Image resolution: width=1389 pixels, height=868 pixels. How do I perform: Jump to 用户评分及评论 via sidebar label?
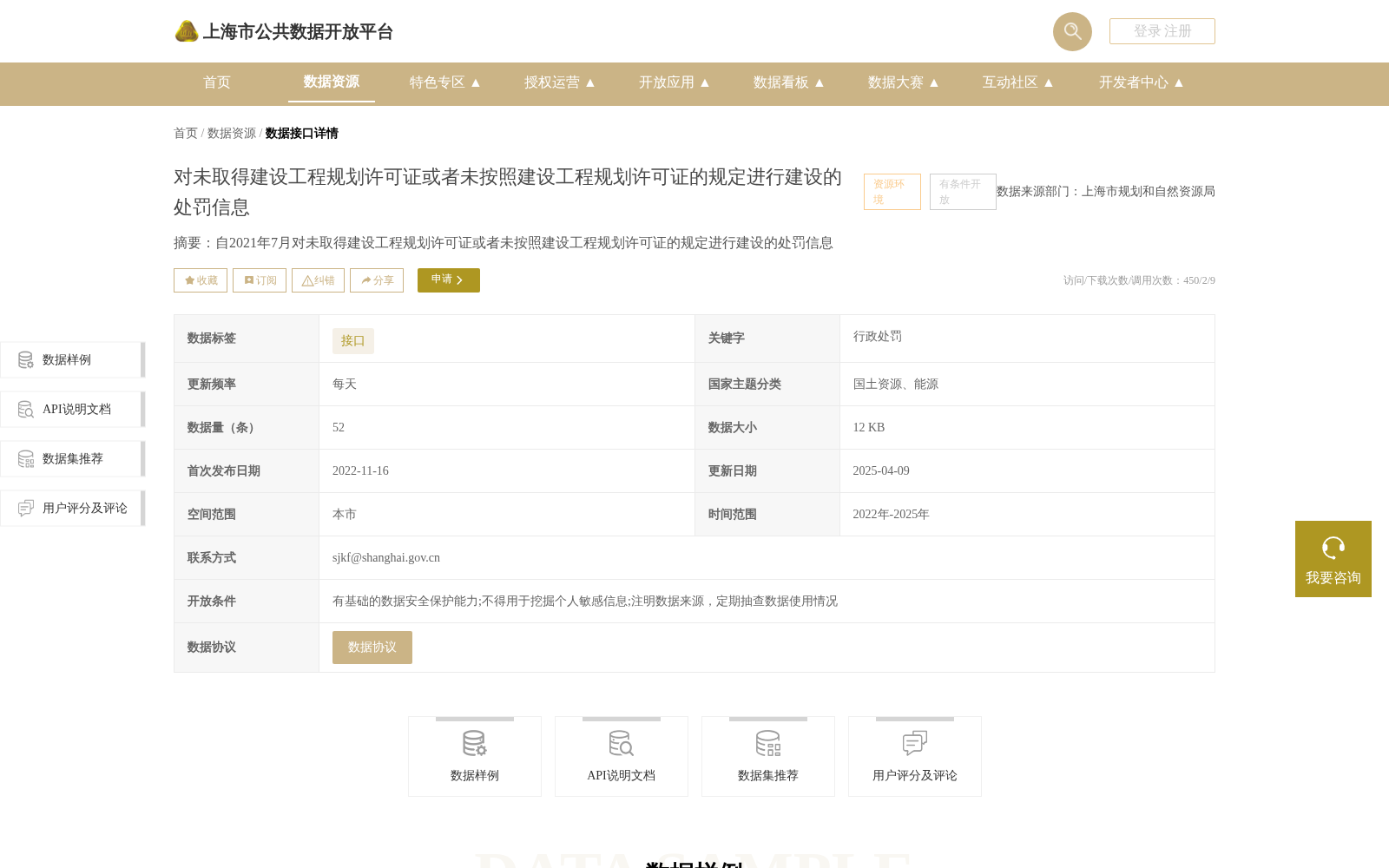pyautogui.click(x=85, y=509)
